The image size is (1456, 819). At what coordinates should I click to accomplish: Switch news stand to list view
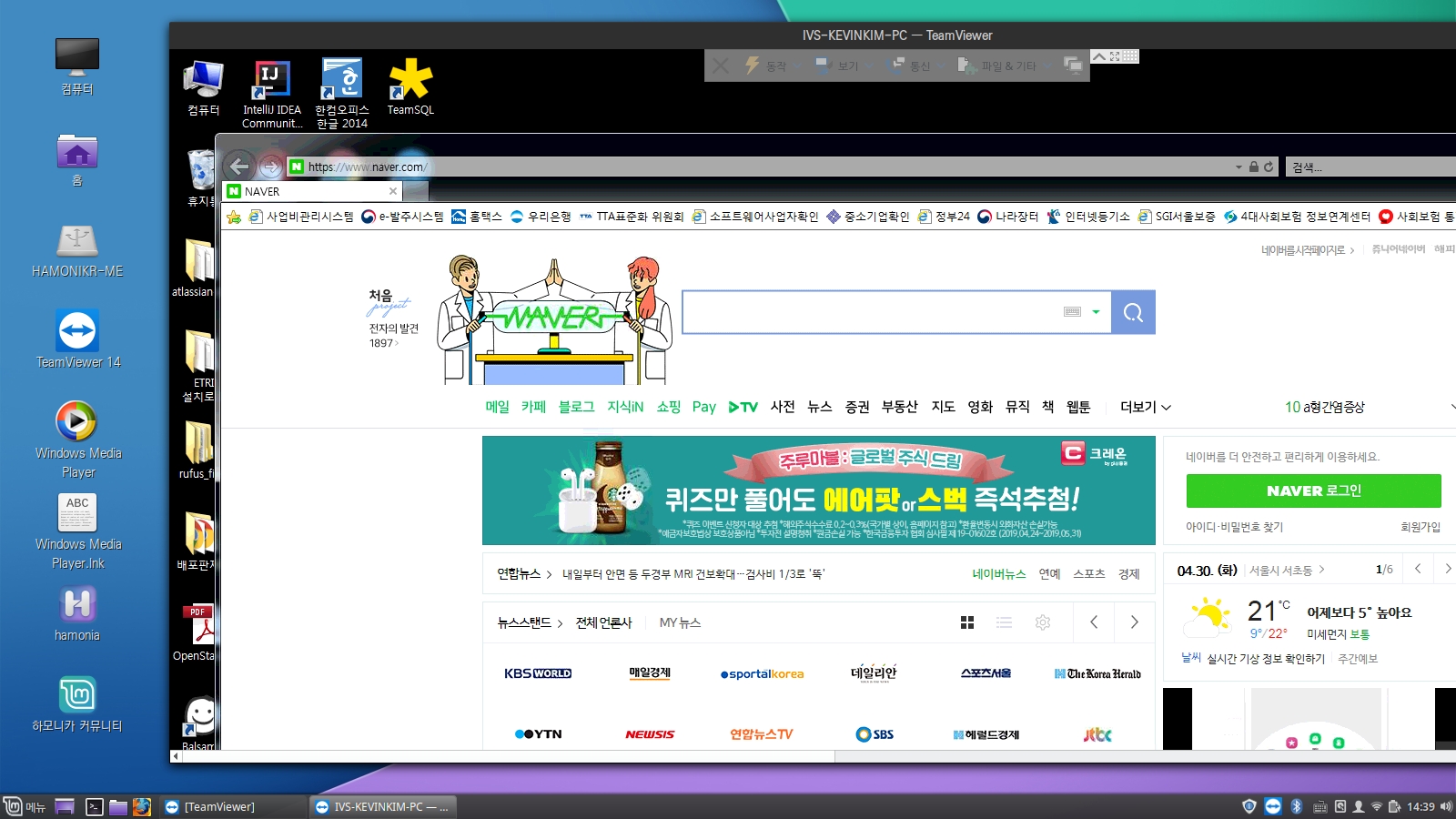coord(1004,622)
